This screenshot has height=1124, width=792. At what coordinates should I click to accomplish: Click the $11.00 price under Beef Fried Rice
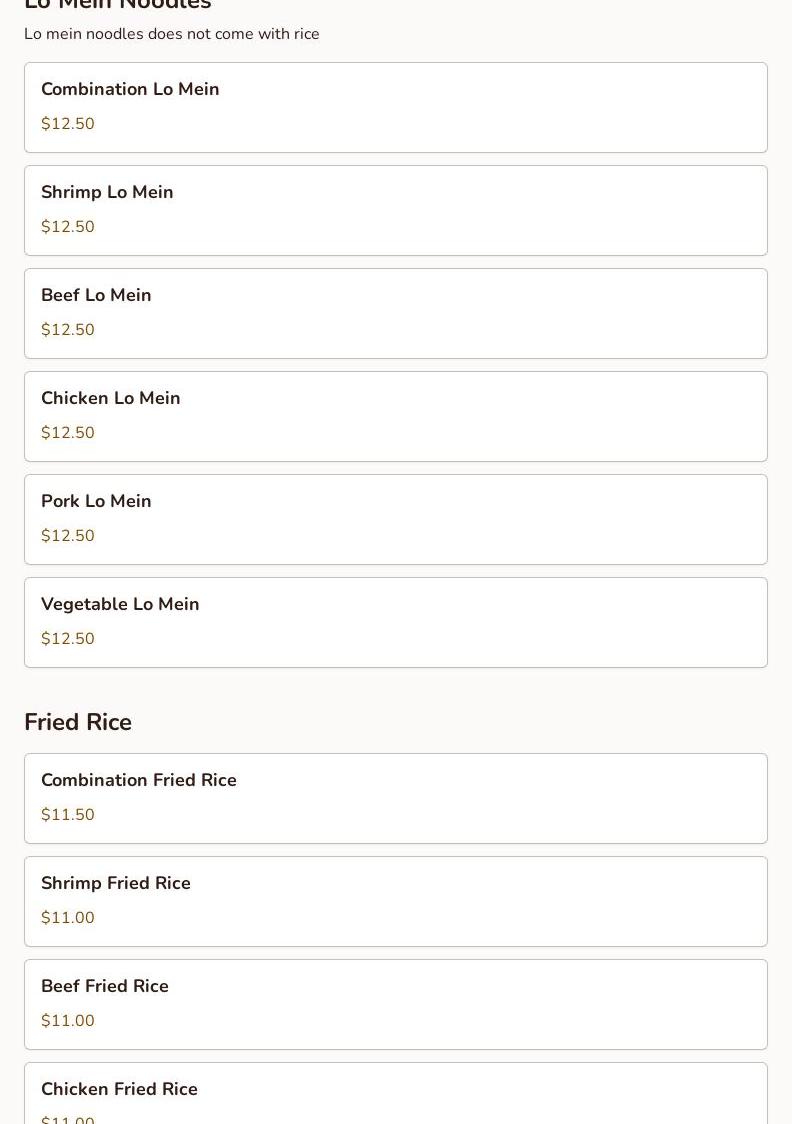click(x=68, y=1021)
